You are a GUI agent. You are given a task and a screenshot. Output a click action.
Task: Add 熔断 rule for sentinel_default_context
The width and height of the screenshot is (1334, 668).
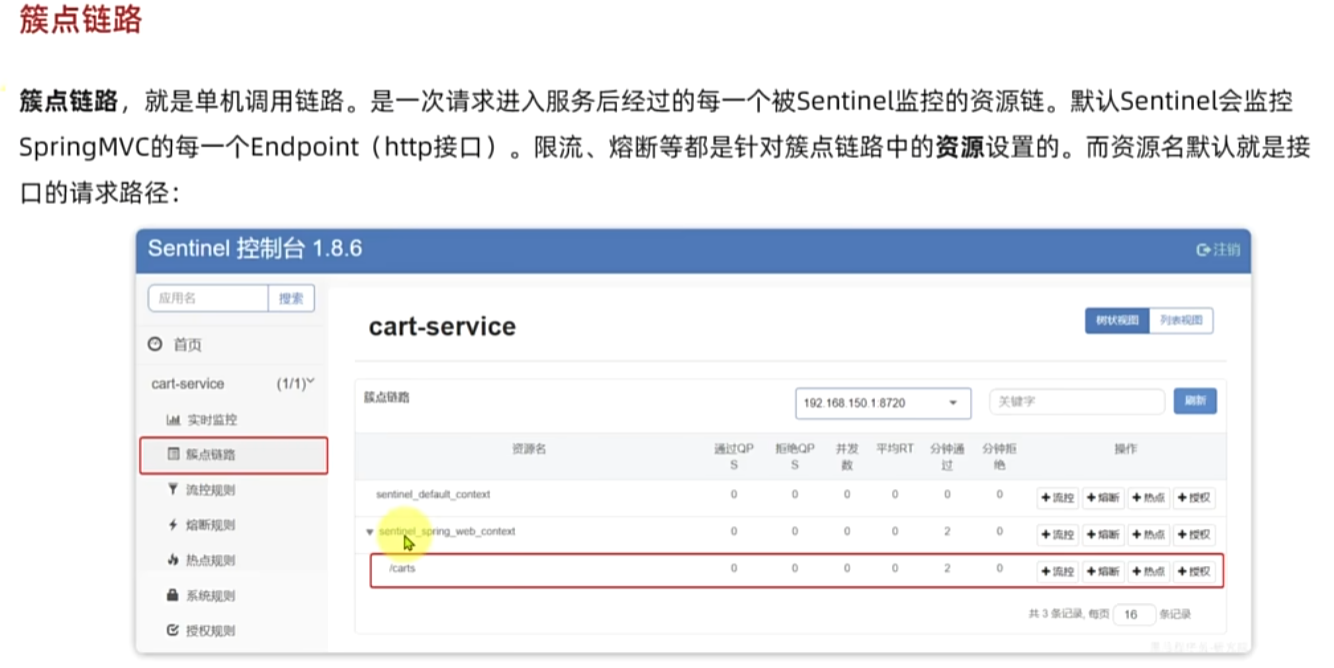point(1103,497)
